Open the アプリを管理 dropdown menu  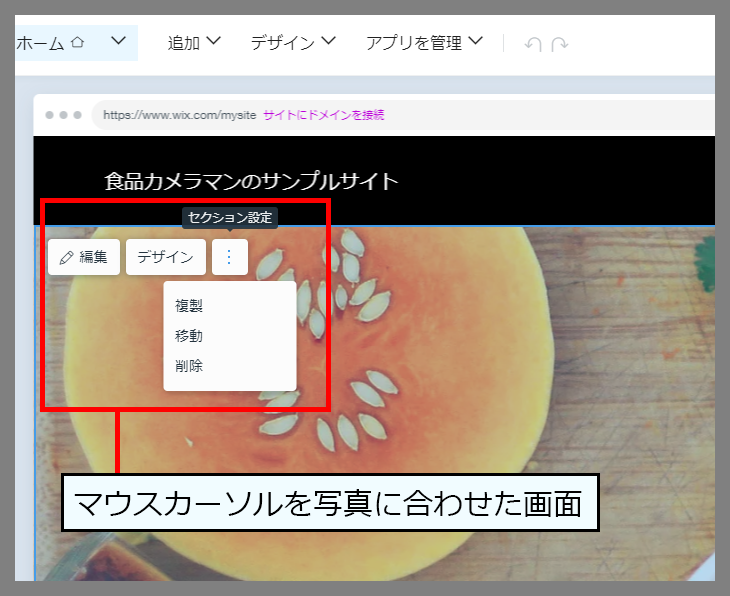point(424,43)
